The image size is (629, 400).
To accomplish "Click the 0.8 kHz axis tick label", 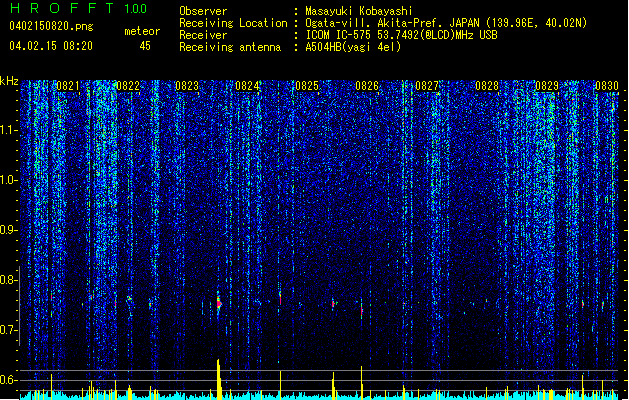I will coord(9,280).
